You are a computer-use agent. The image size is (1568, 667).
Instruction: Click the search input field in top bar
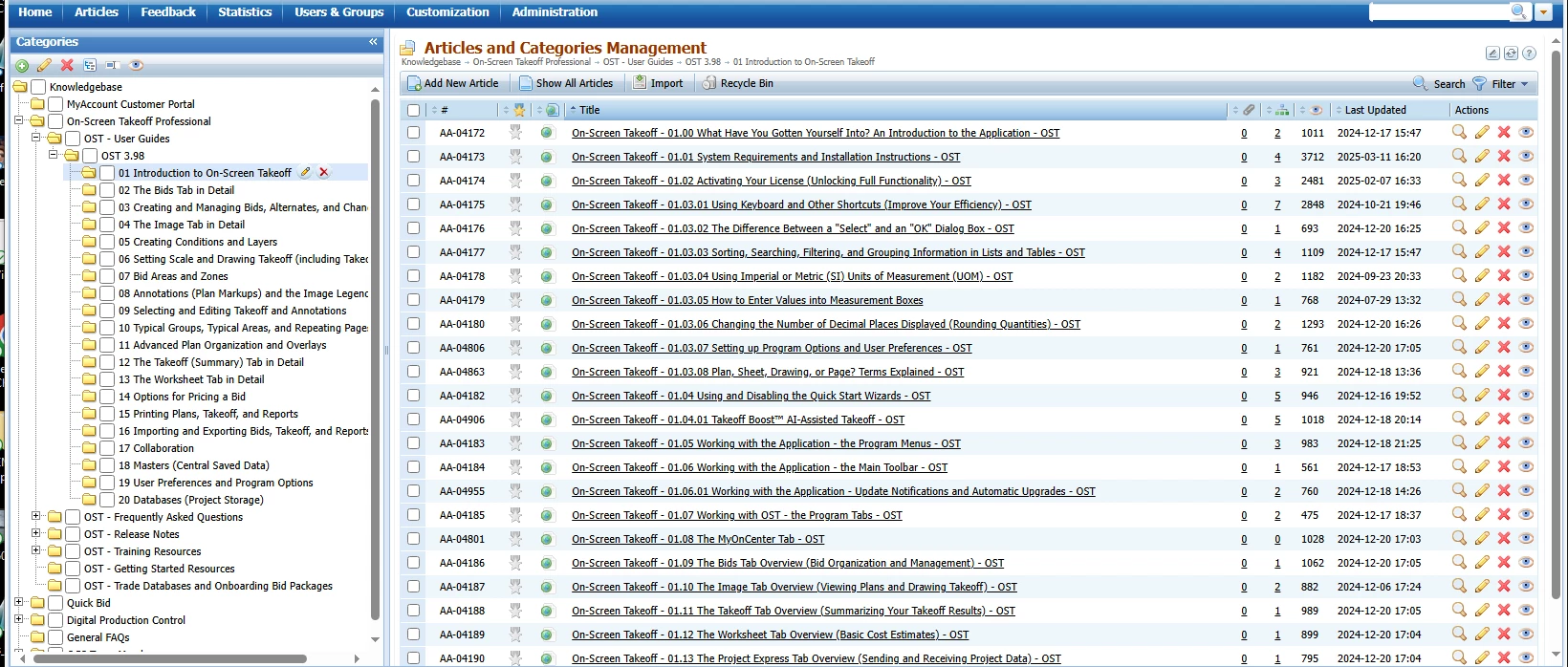pyautogui.click(x=1439, y=11)
